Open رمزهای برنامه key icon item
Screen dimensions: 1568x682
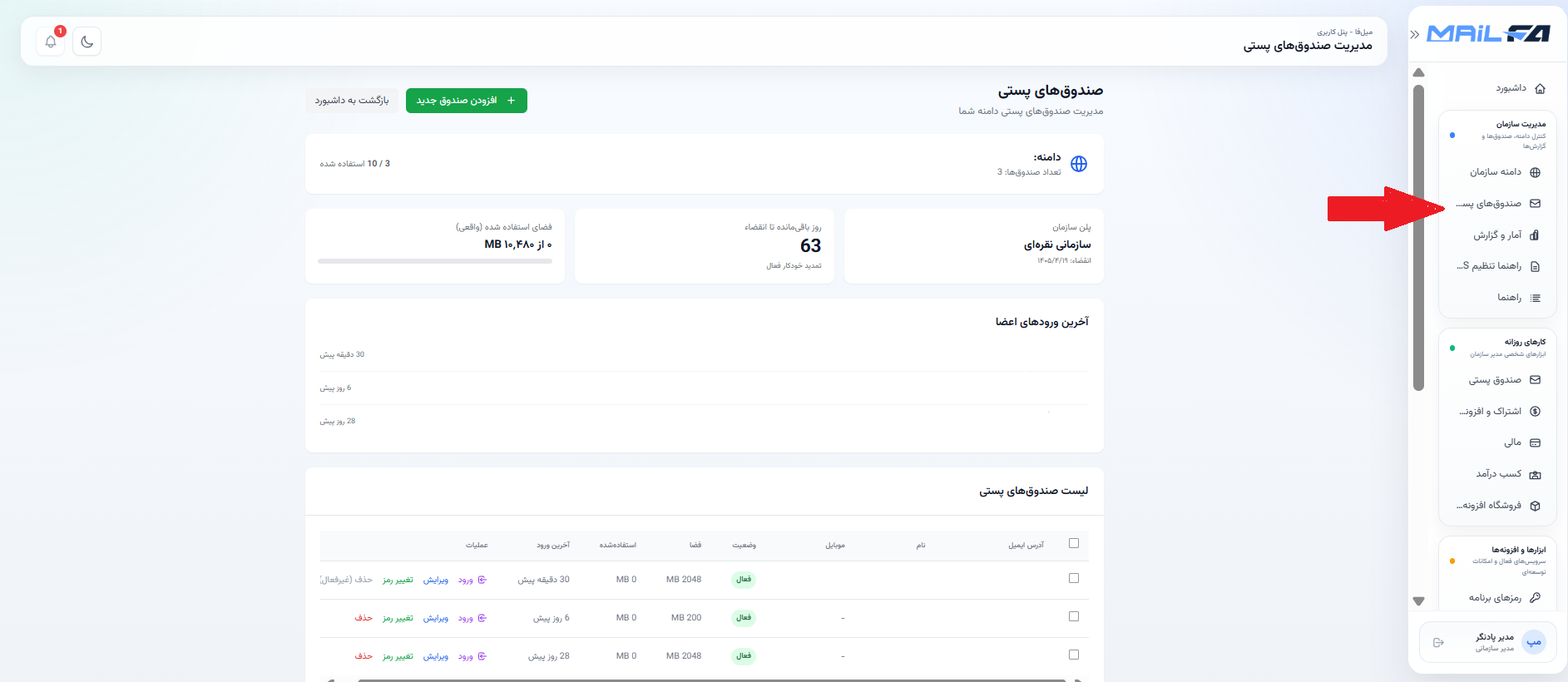click(x=1536, y=597)
